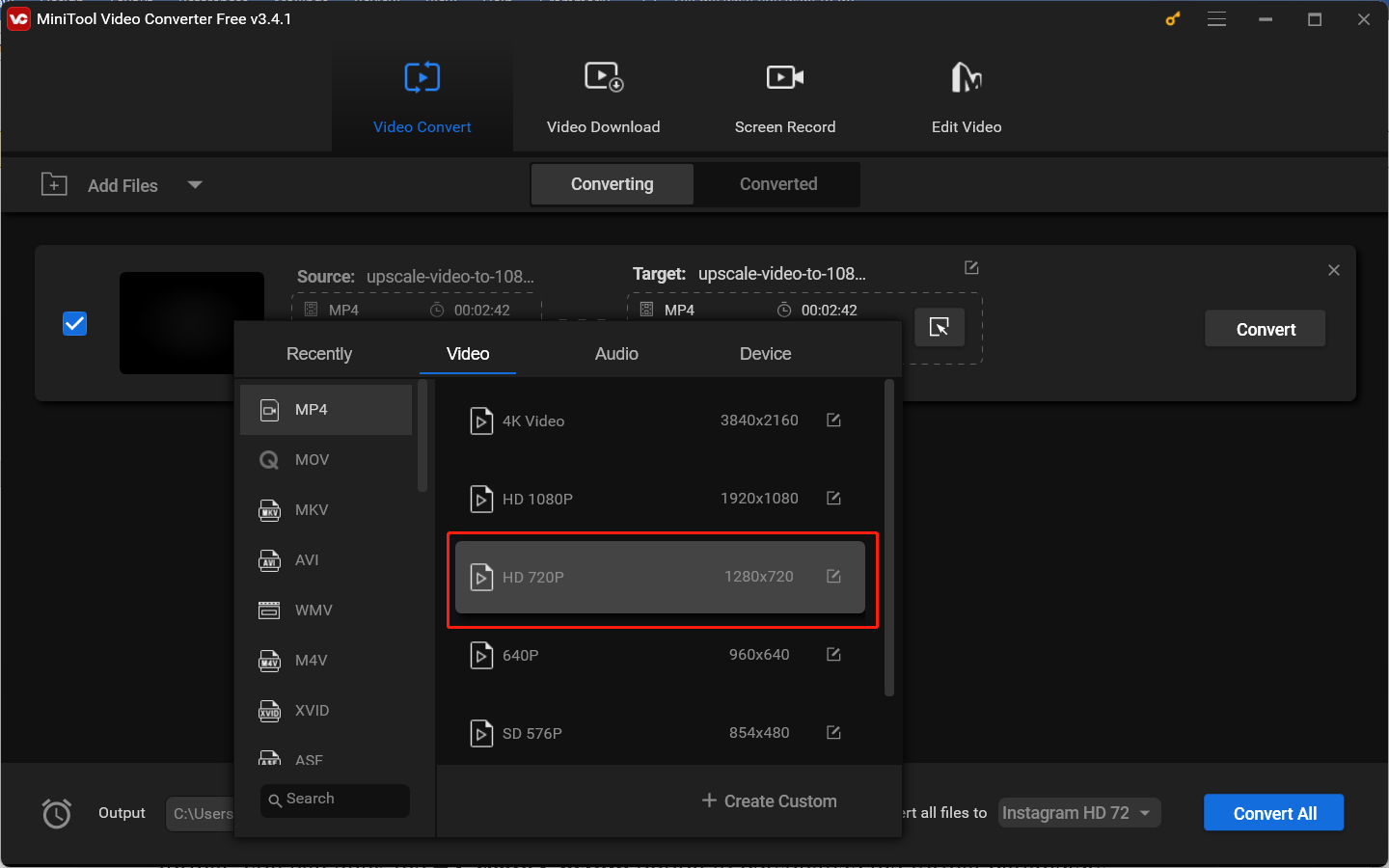The height and width of the screenshot is (868, 1389).
Task: Click the MKV icon in format list
Action: (x=270, y=510)
